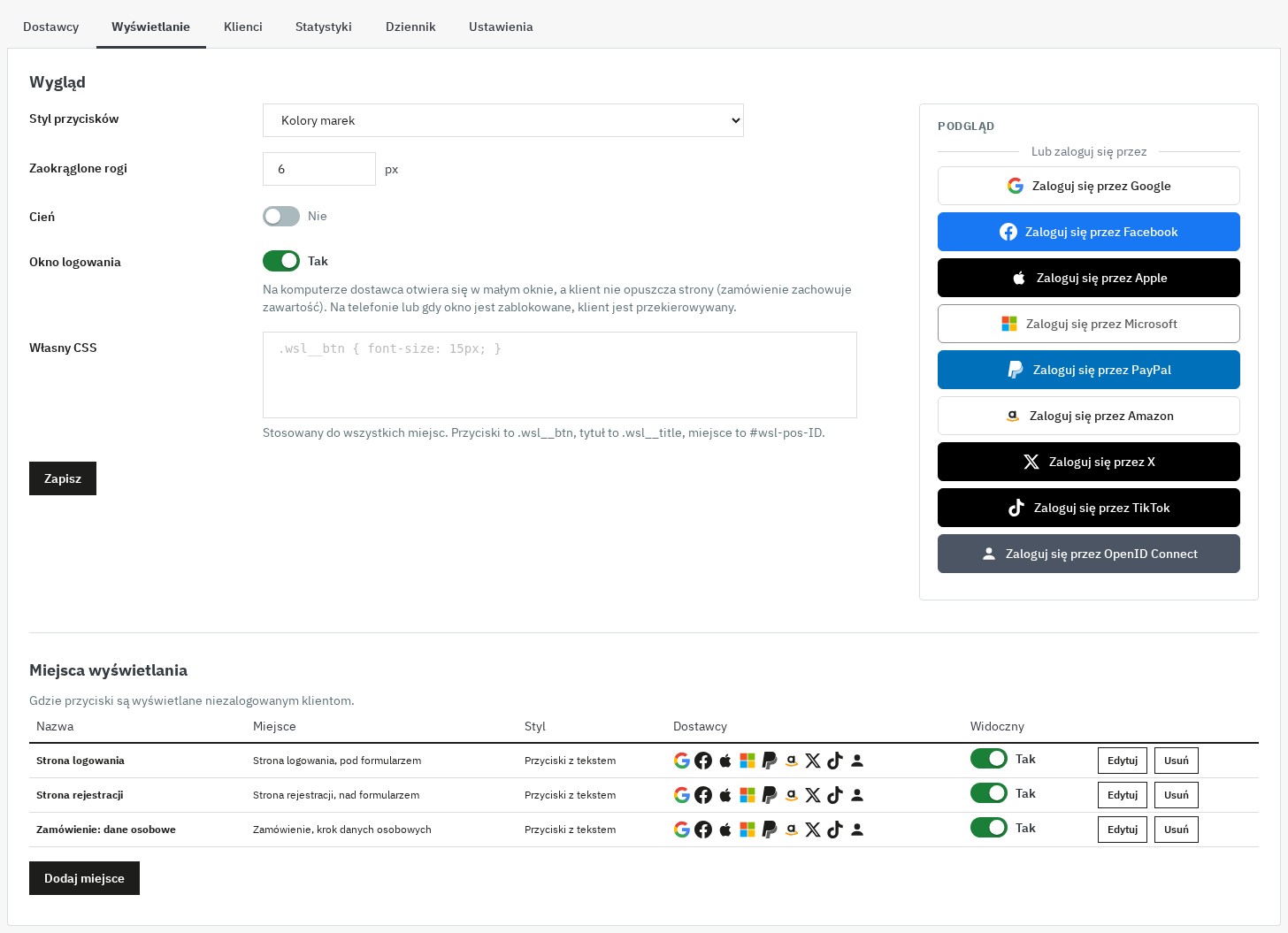Click Google icon in Zamówienie: dane osobowe row
This screenshot has width=1288, height=933.
[681, 830]
